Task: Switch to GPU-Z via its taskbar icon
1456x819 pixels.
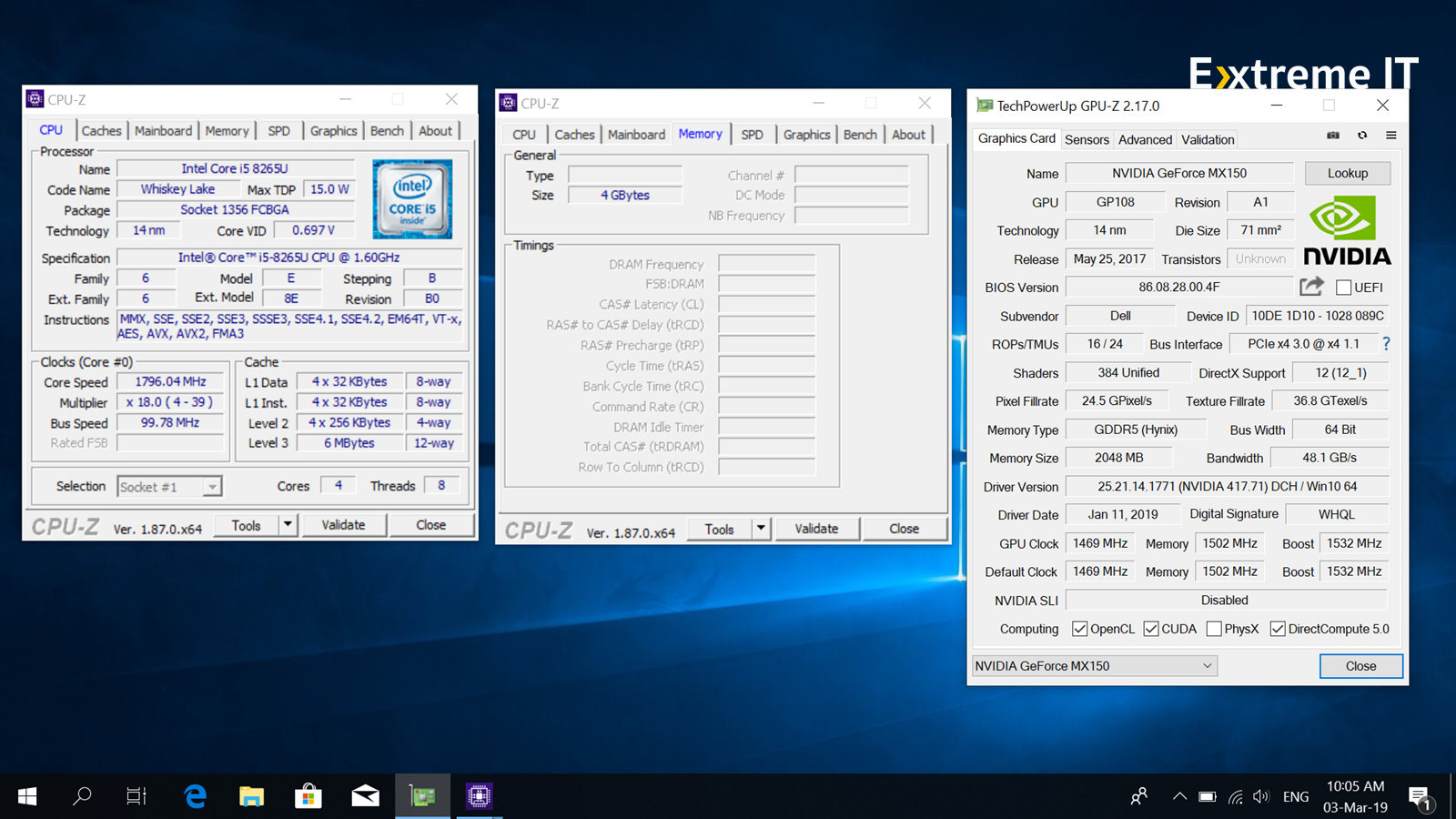Action: [422, 796]
